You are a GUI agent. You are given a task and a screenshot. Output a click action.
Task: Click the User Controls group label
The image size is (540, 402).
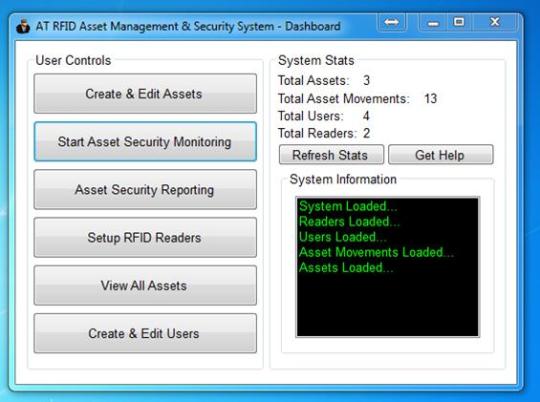(73, 61)
